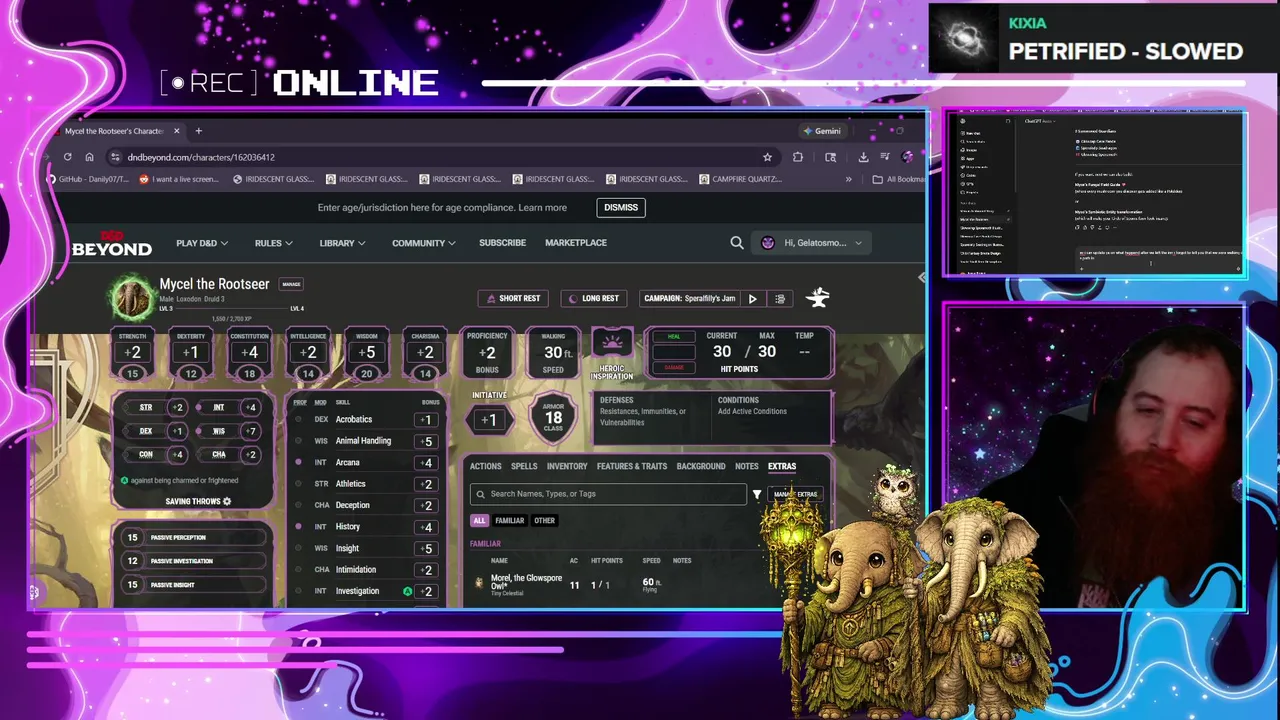Click the site search magnifier icon

click(x=737, y=243)
